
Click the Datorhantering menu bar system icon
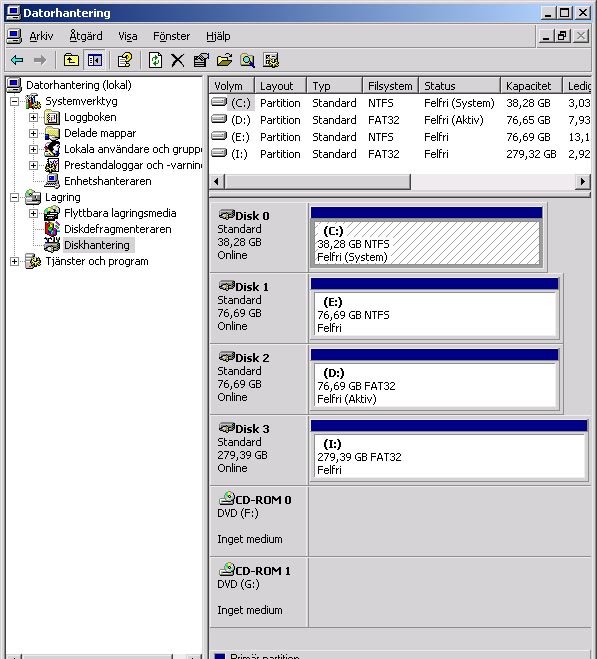pos(14,36)
